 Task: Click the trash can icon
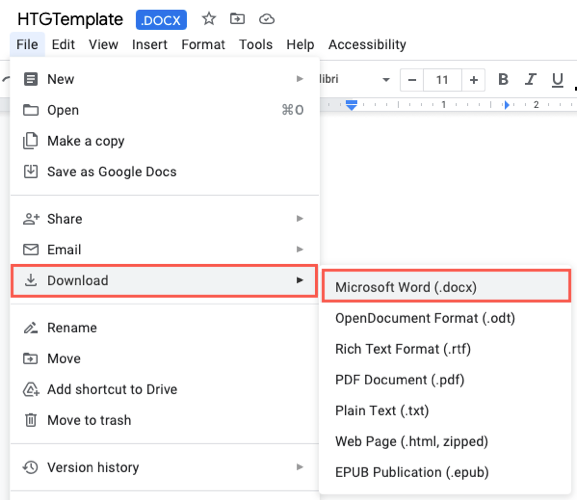[31, 420]
